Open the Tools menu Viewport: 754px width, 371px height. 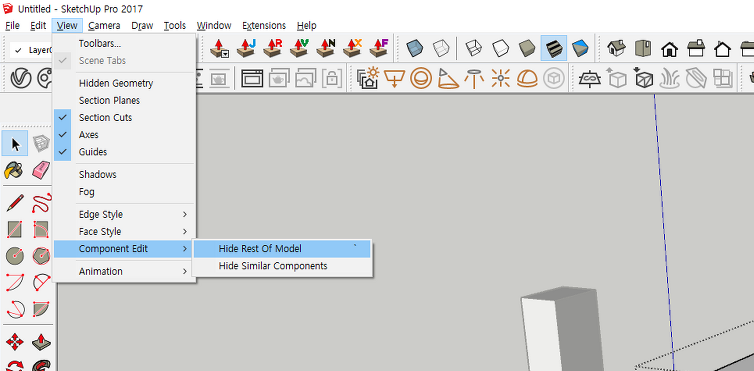pyautogui.click(x=175, y=25)
